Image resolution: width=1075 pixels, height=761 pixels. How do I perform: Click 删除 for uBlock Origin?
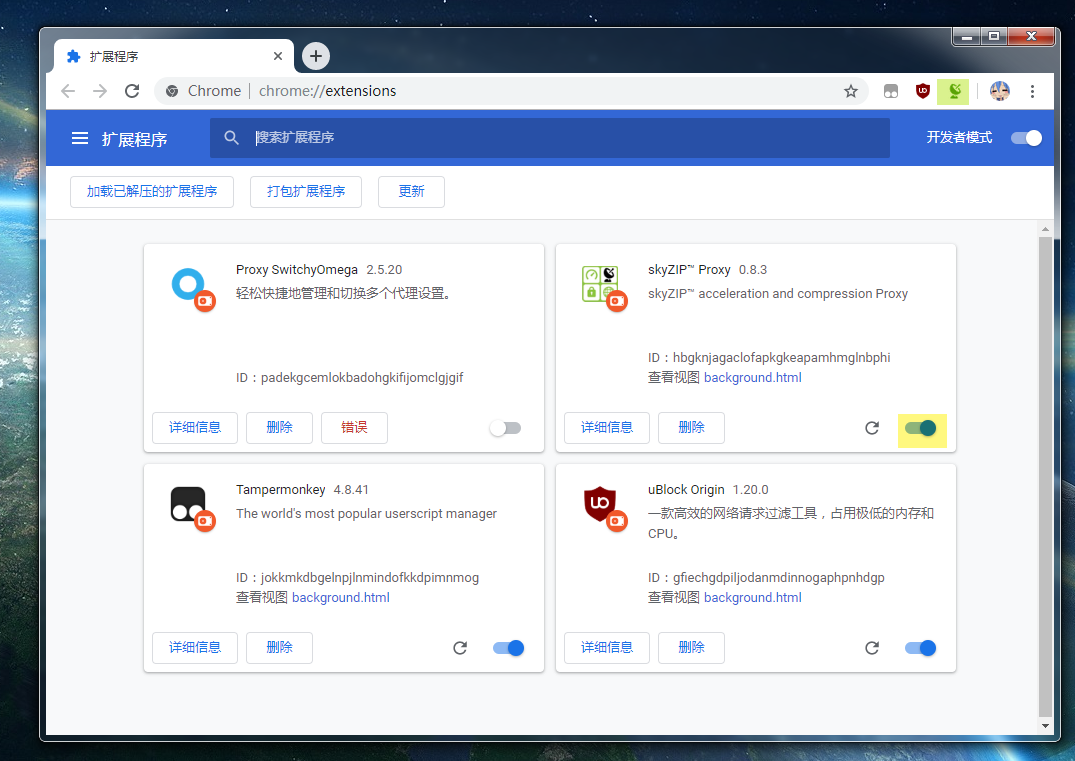(691, 649)
